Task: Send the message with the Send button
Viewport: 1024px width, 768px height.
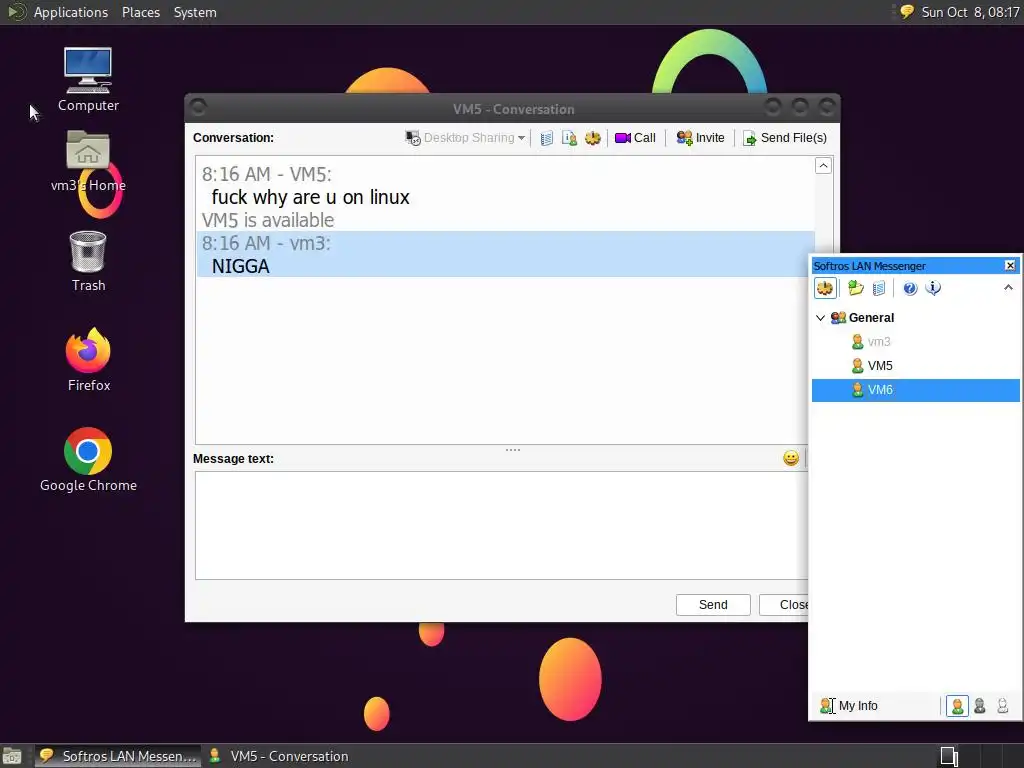Action: tap(713, 605)
